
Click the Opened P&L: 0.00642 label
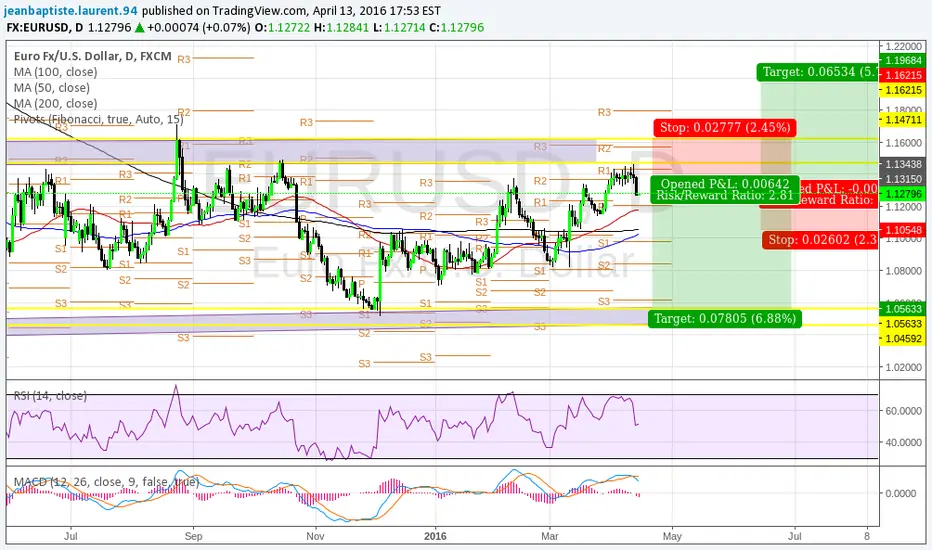(725, 184)
